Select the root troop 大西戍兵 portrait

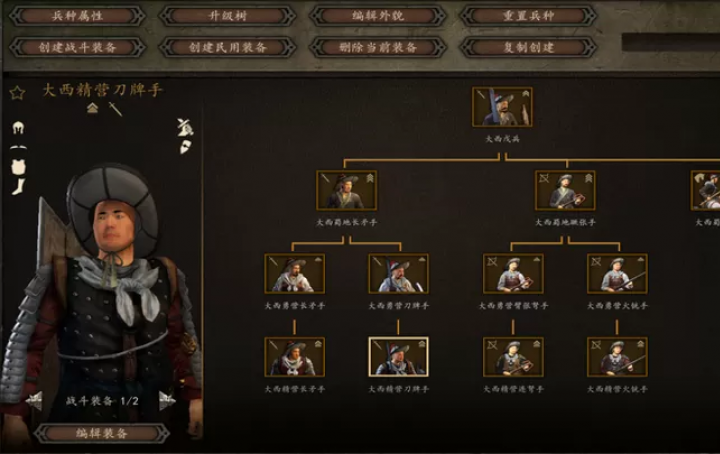pyautogui.click(x=502, y=107)
